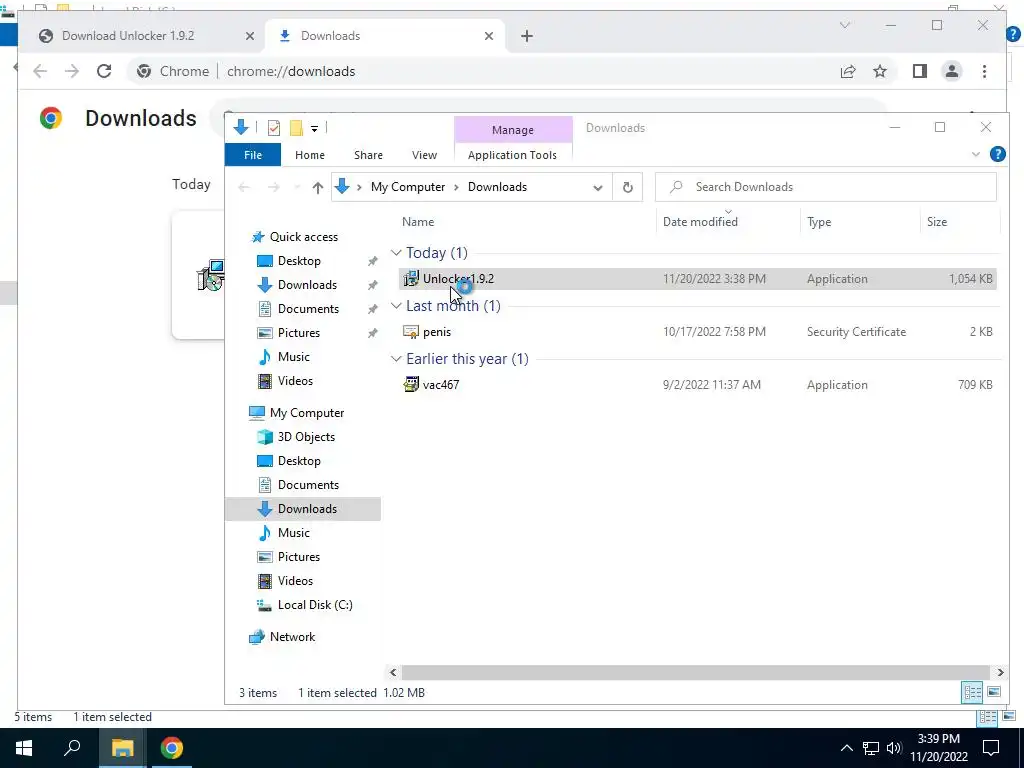Open volume speaker tray icon

click(894, 748)
